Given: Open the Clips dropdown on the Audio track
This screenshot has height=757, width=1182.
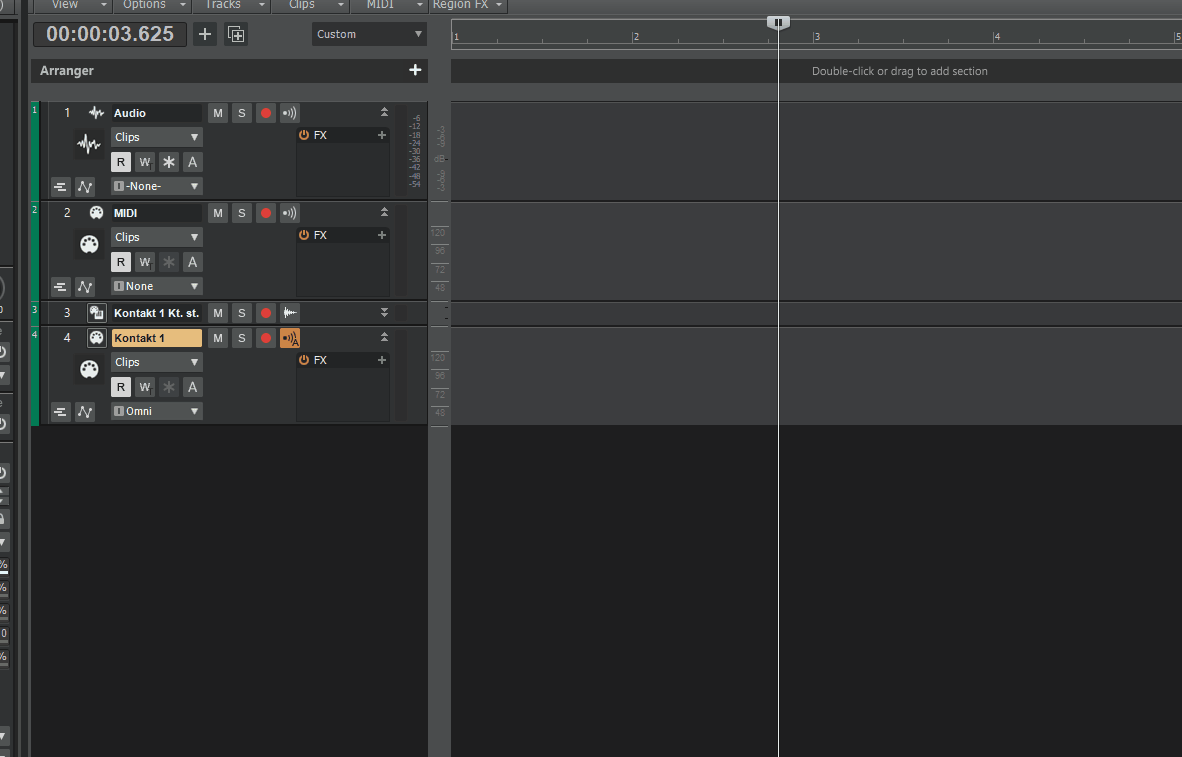Looking at the screenshot, I should pyautogui.click(x=156, y=136).
